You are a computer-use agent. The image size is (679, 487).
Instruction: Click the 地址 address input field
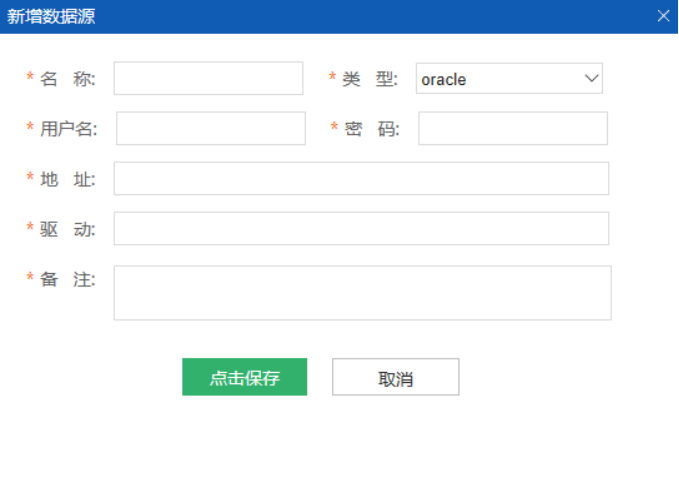click(361, 178)
